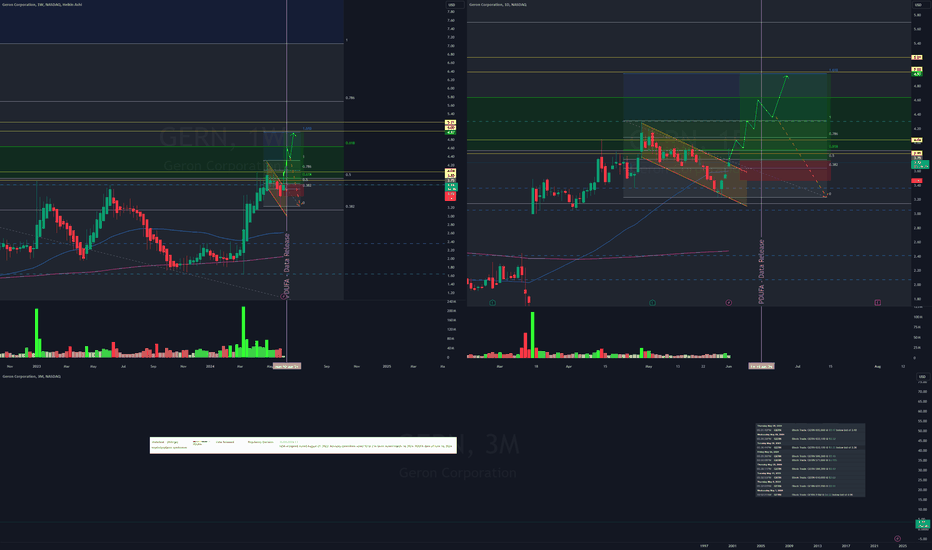
Task: Open USD currency selector on 3M chart
Action: point(922,376)
